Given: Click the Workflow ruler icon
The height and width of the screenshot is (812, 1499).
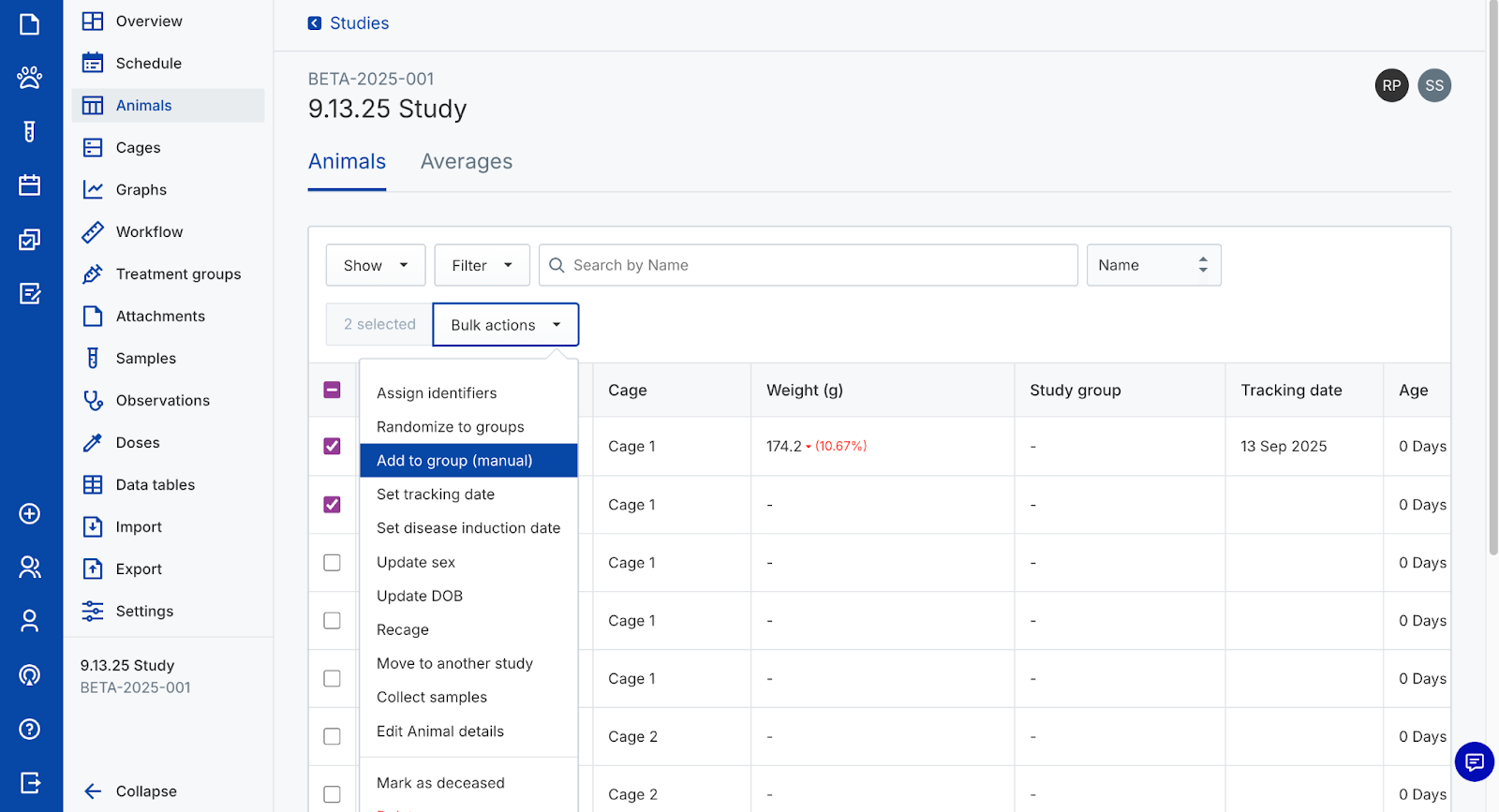Looking at the screenshot, I should coord(93,232).
